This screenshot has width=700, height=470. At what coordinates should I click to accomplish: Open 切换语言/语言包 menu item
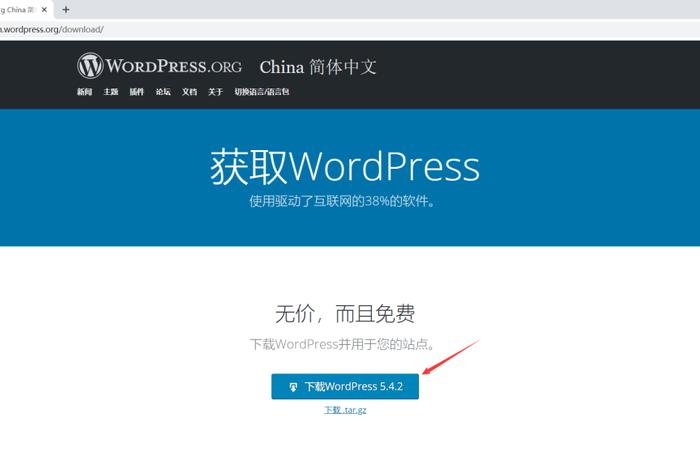[262, 92]
